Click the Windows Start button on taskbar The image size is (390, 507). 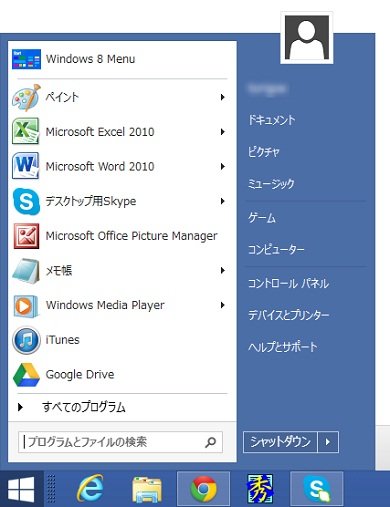pyautogui.click(x=21, y=489)
